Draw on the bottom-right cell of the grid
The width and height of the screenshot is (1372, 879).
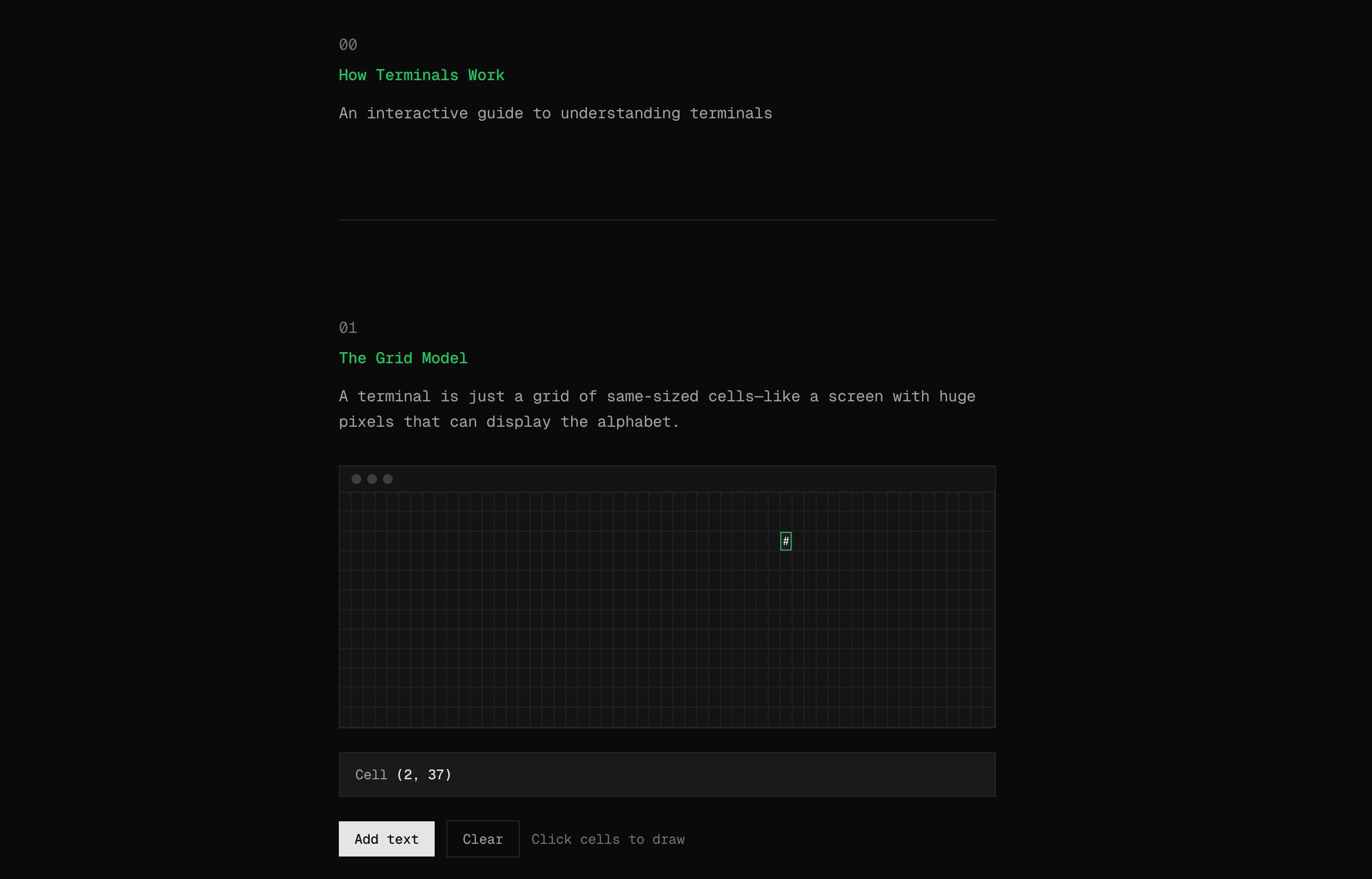(x=989, y=718)
